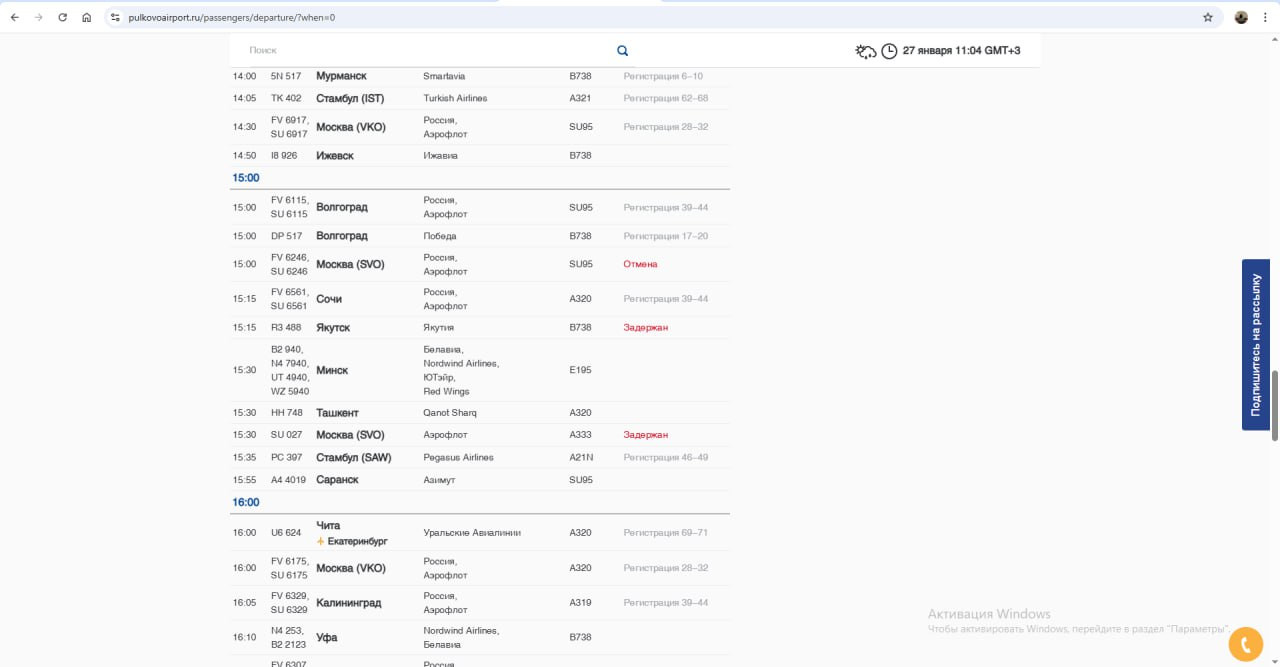Open the Chrome three-dot menu
The image size is (1280, 667).
(x=1266, y=17)
